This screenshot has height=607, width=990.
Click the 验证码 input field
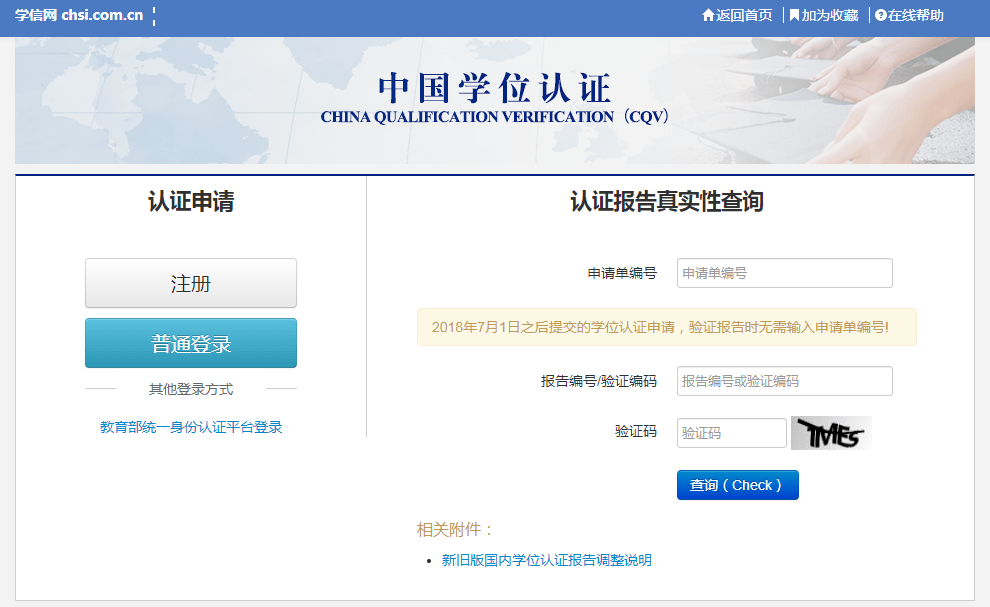point(731,432)
